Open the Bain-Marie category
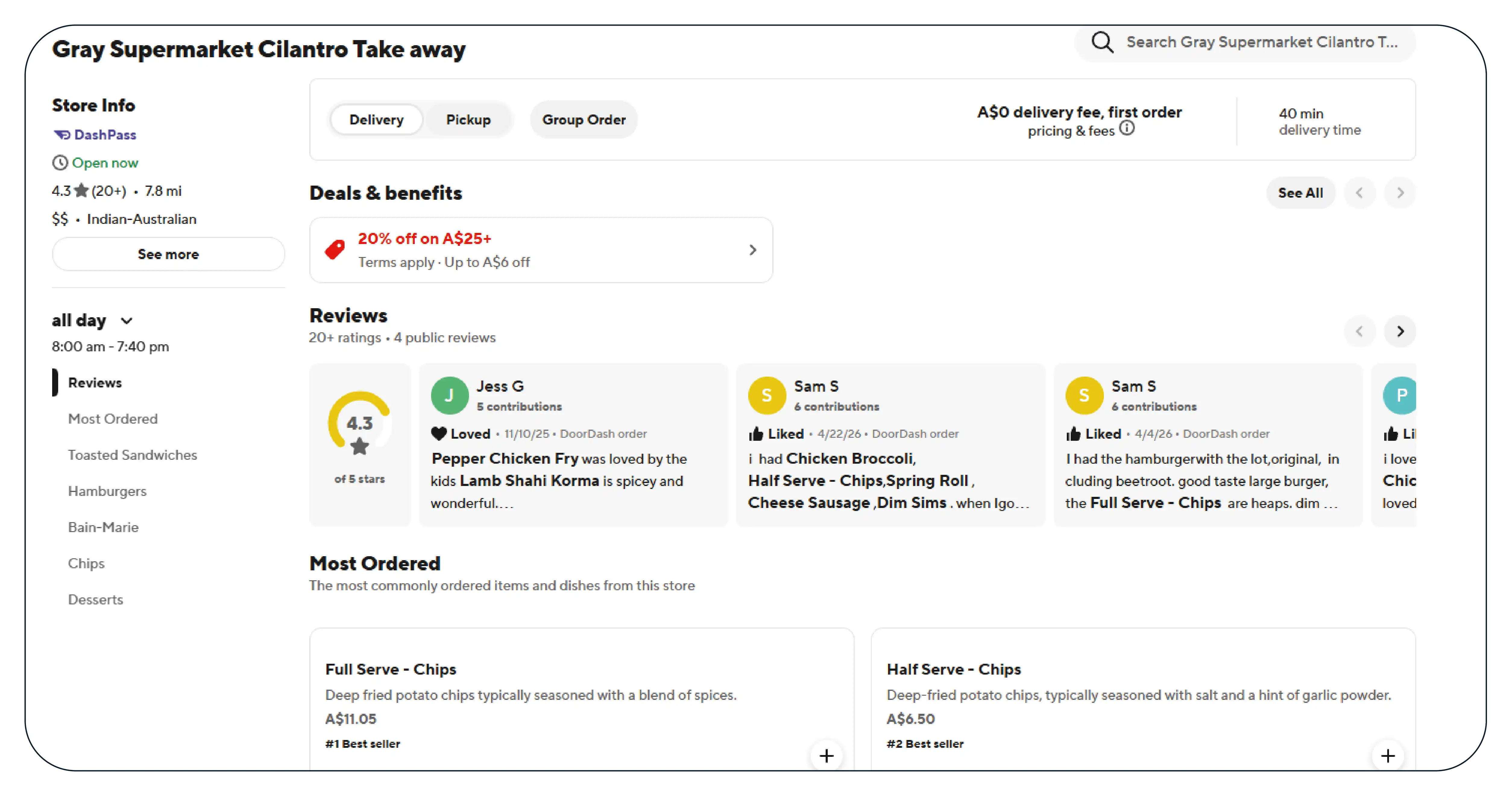 [x=103, y=527]
